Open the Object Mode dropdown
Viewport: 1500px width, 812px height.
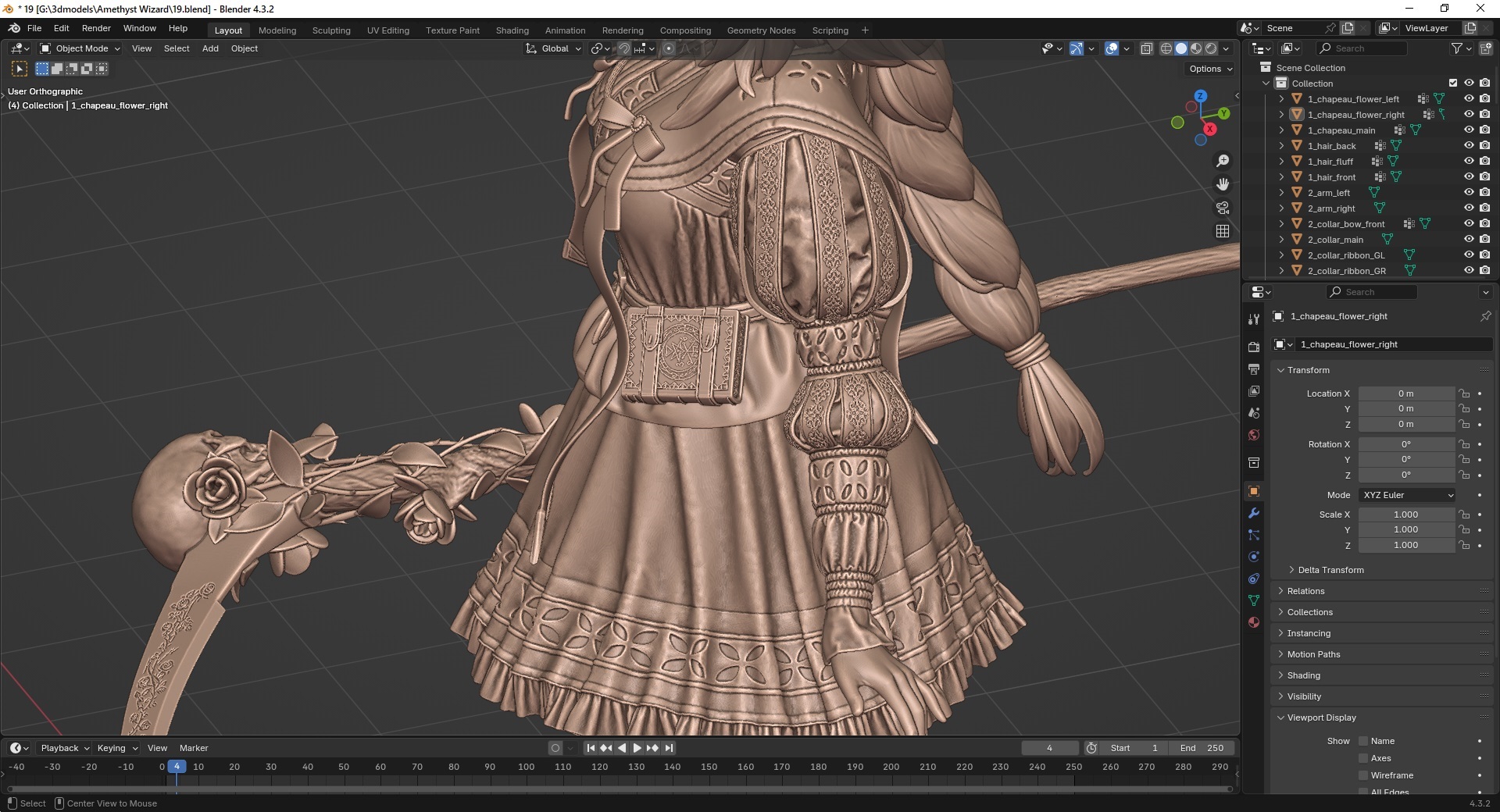click(x=80, y=48)
